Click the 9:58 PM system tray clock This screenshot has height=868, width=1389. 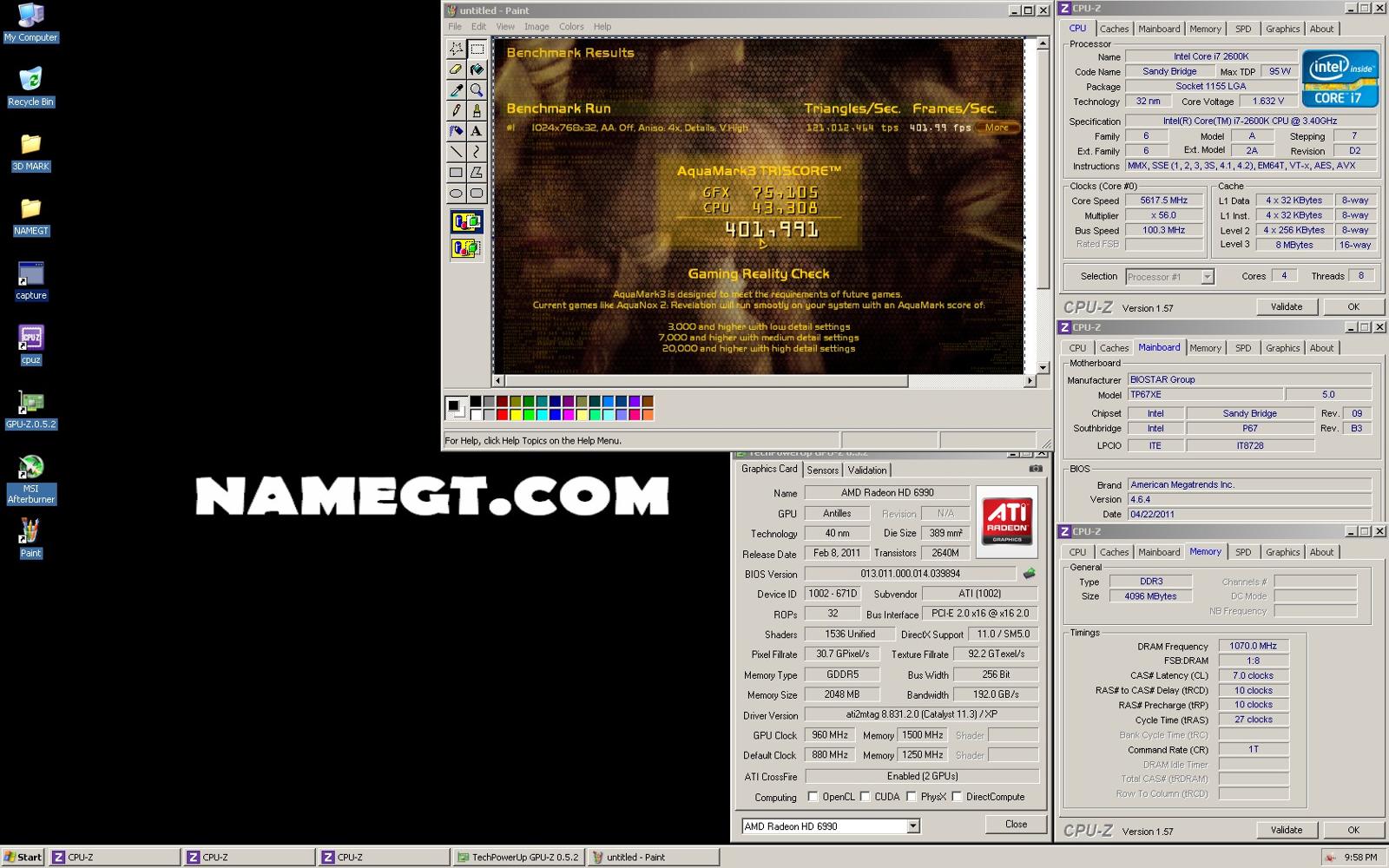tap(1360, 857)
